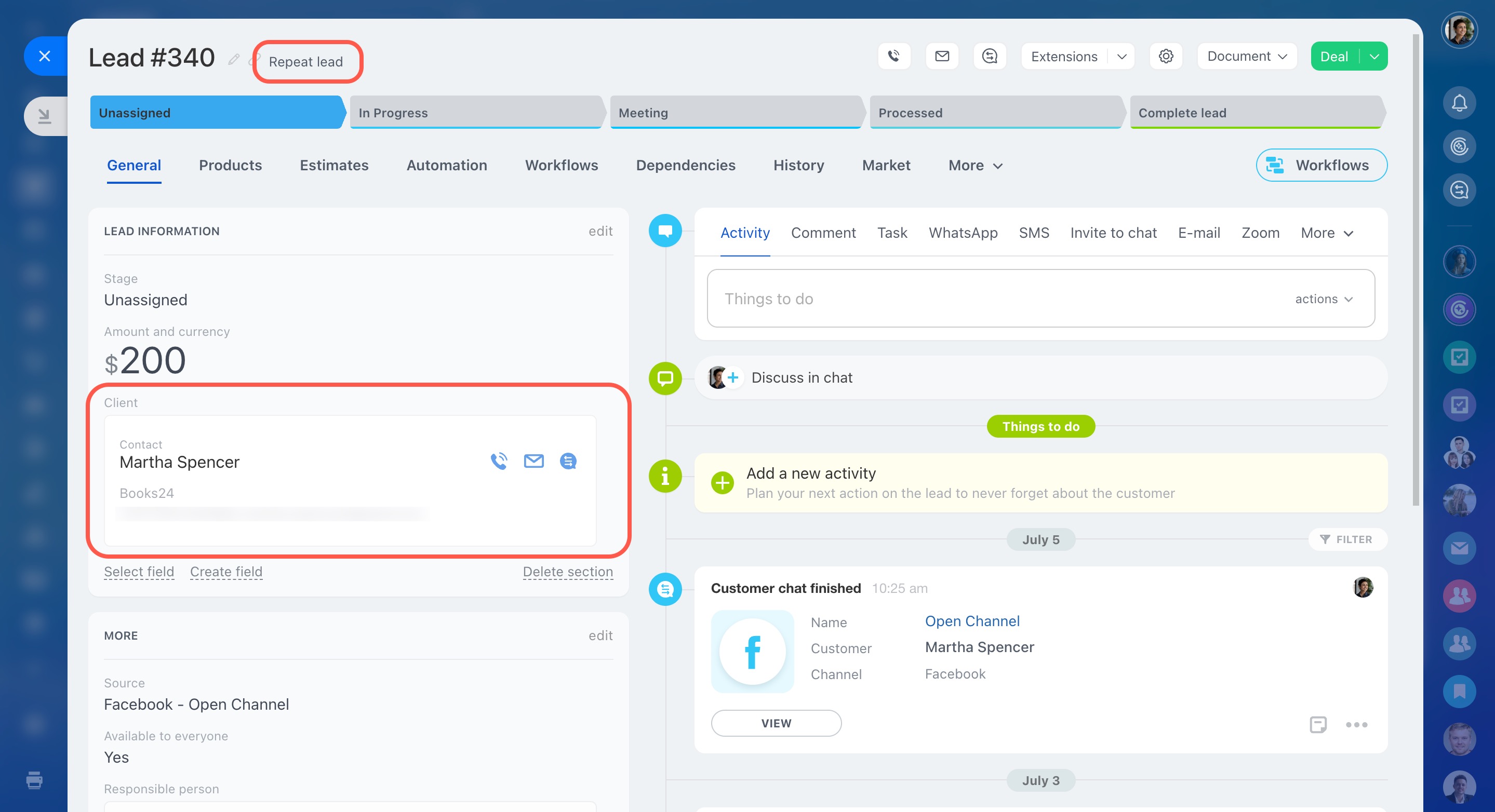Expand the actions dropdown in Things to do
The width and height of the screenshot is (1495, 812).
tap(1324, 299)
